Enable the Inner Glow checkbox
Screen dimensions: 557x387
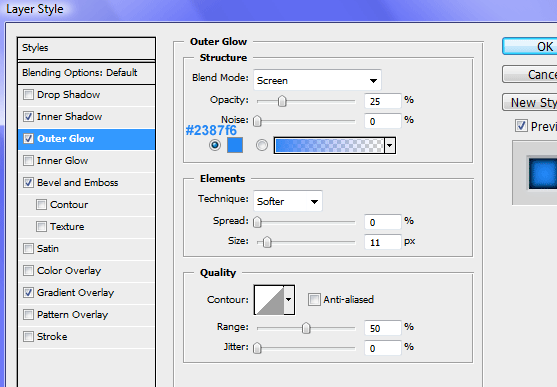[28, 161]
